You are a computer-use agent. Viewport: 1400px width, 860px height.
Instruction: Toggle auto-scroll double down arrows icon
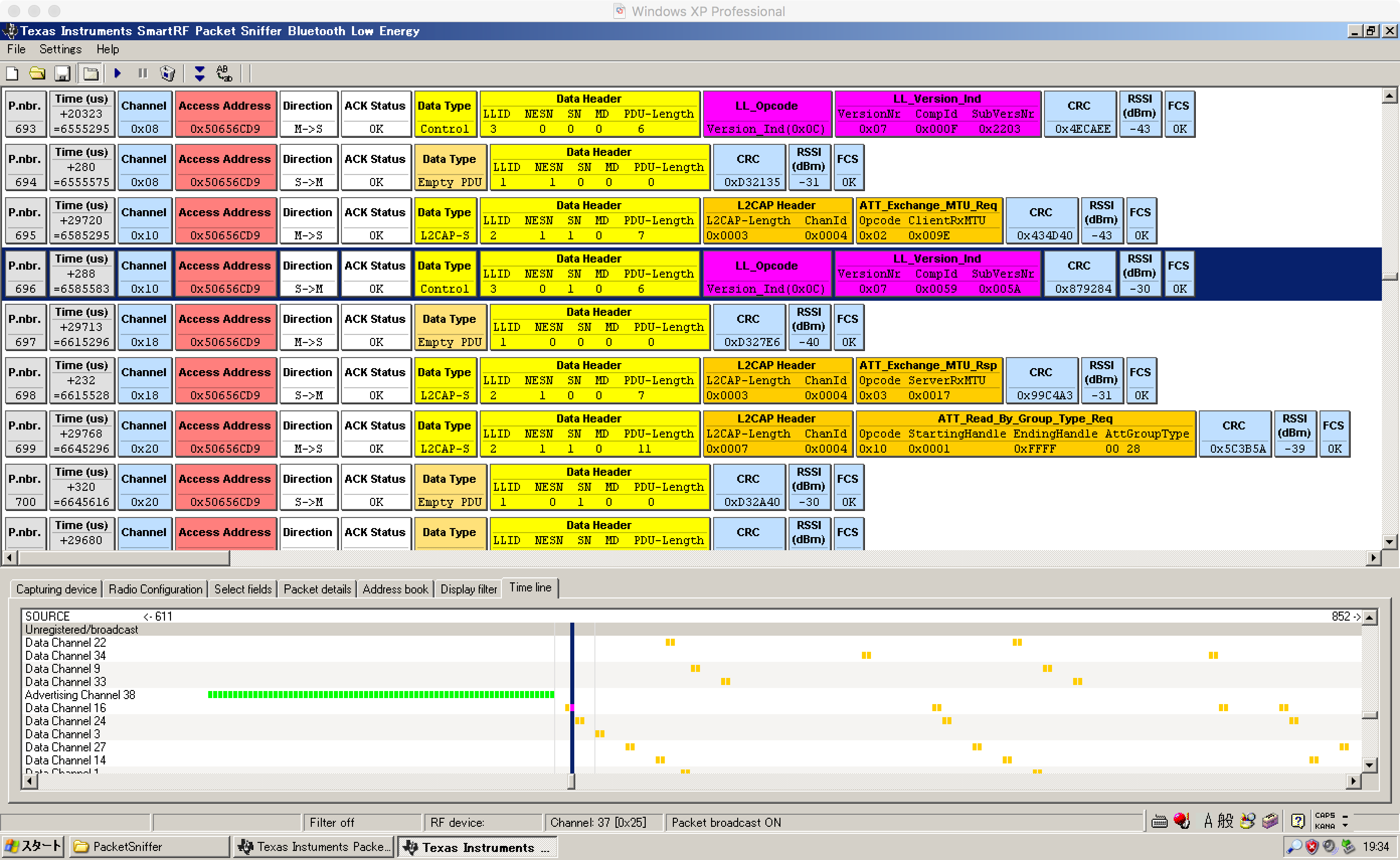click(199, 73)
